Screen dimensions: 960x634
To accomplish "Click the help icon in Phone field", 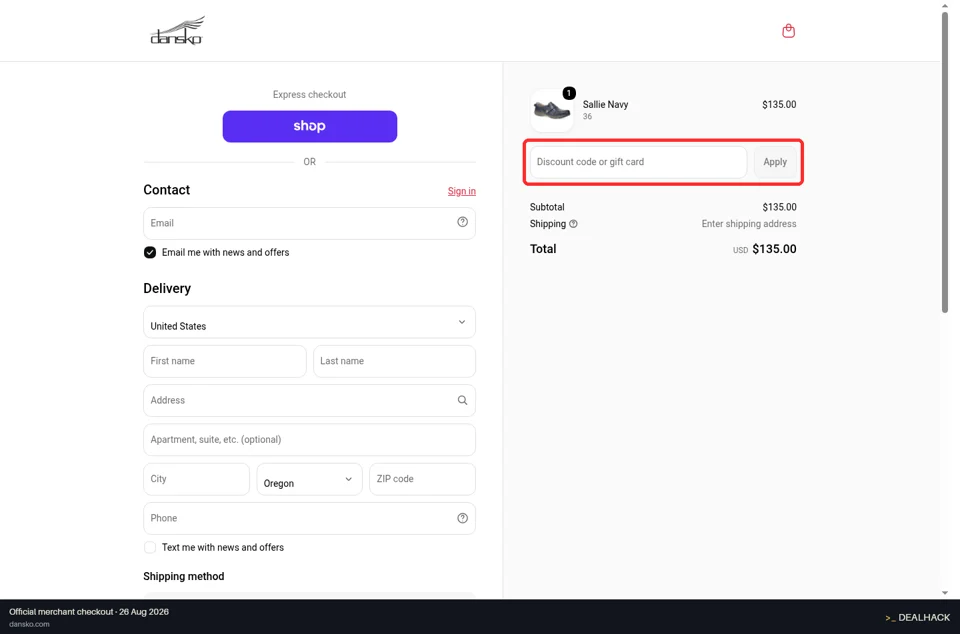I will 462,518.
